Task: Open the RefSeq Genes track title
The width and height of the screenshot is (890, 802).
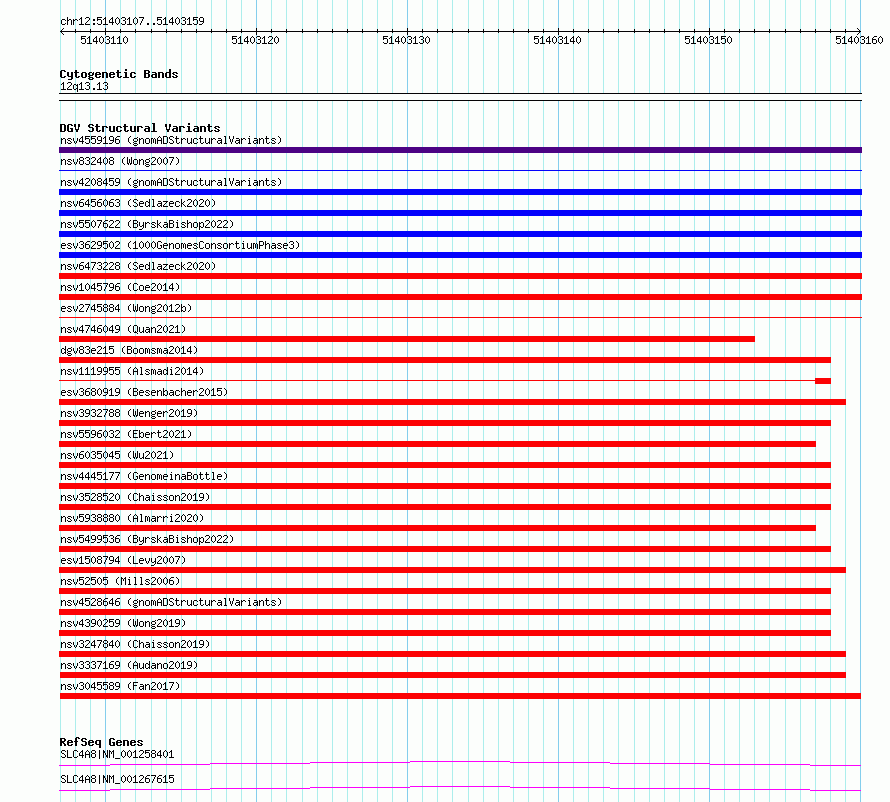Action: (x=101, y=742)
